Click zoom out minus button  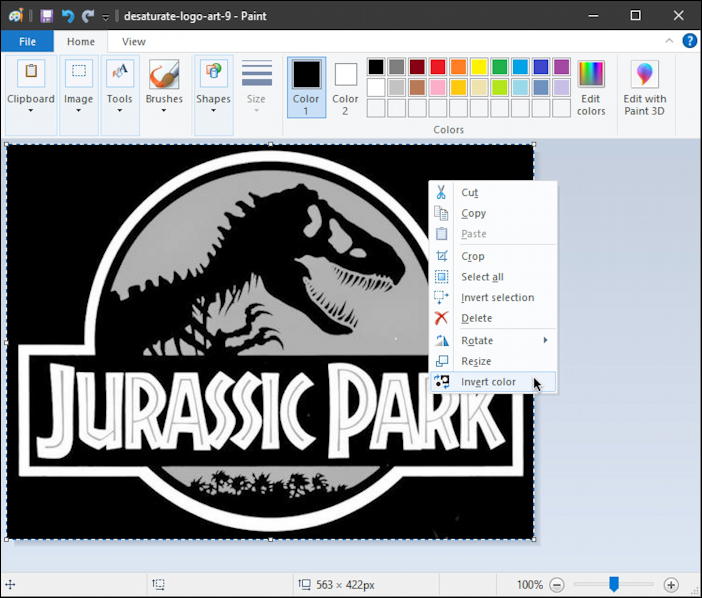557,584
